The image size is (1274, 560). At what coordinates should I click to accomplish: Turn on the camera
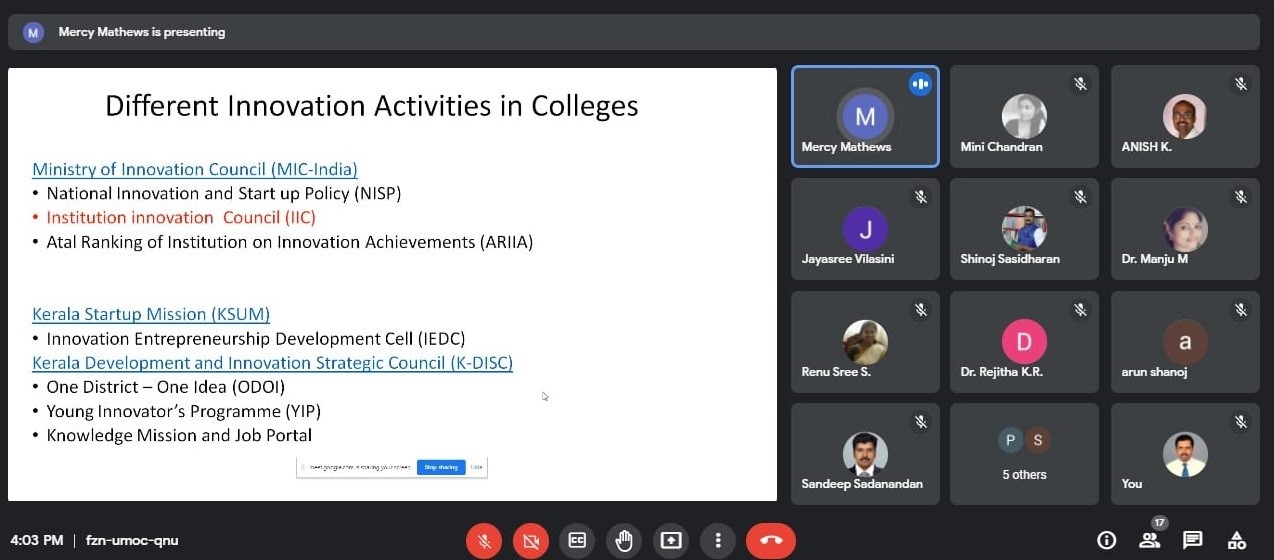coord(530,541)
